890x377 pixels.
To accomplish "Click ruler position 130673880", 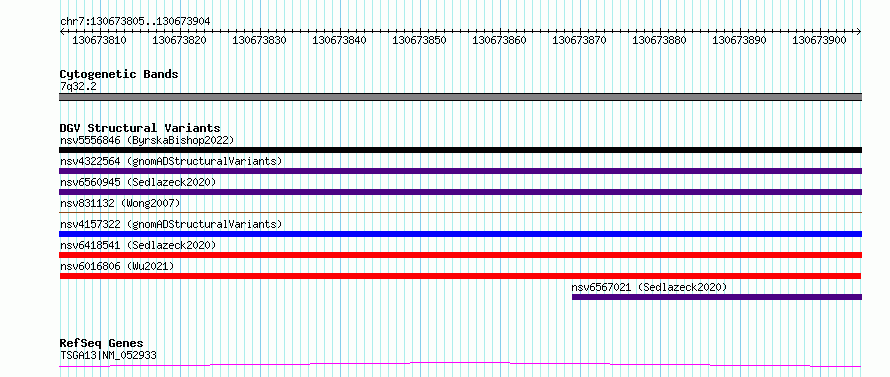I will [x=660, y=40].
